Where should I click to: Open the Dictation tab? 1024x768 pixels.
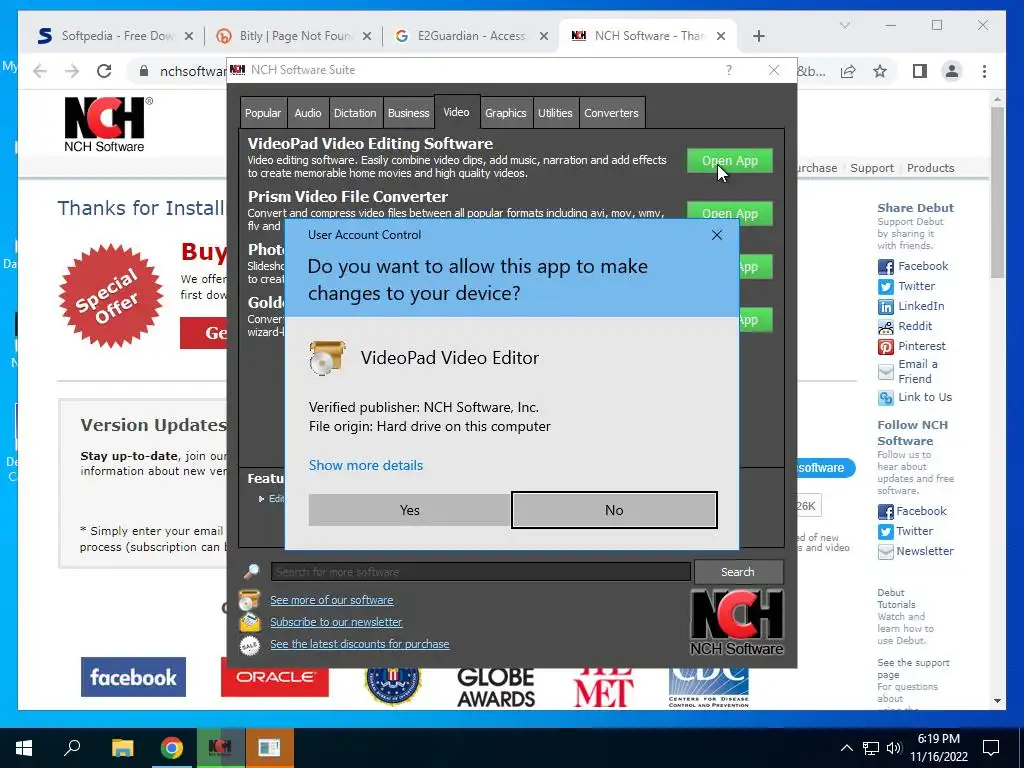355,113
